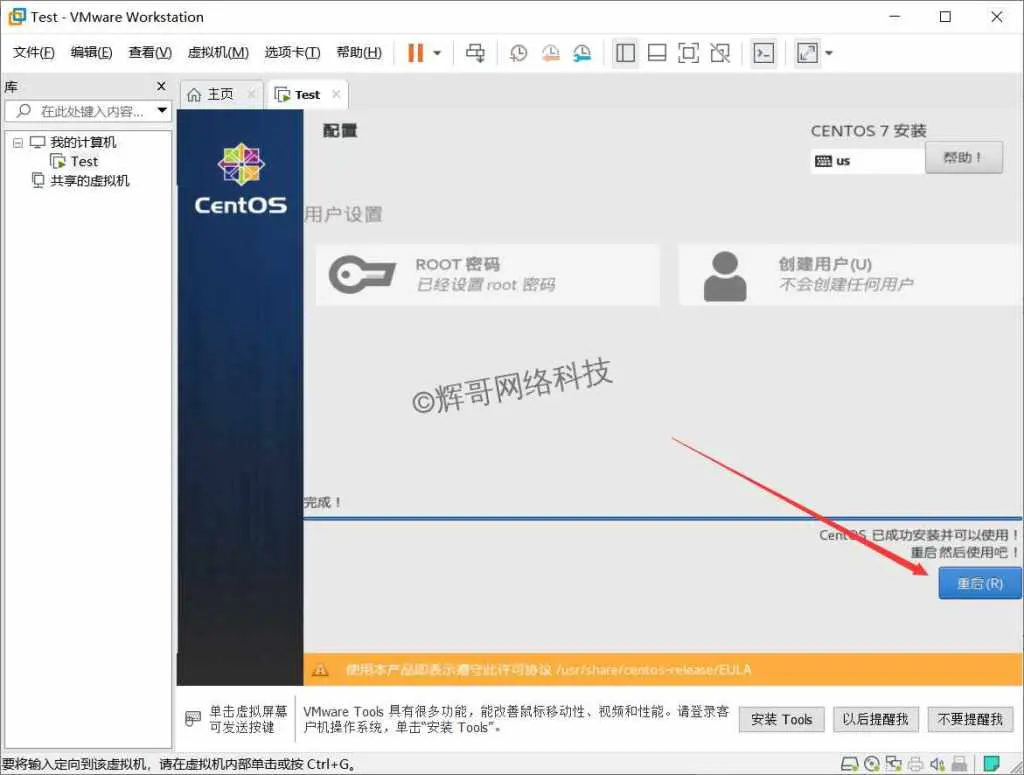
Task: Click the VMware Workstation title bar icon
Action: click(17, 16)
